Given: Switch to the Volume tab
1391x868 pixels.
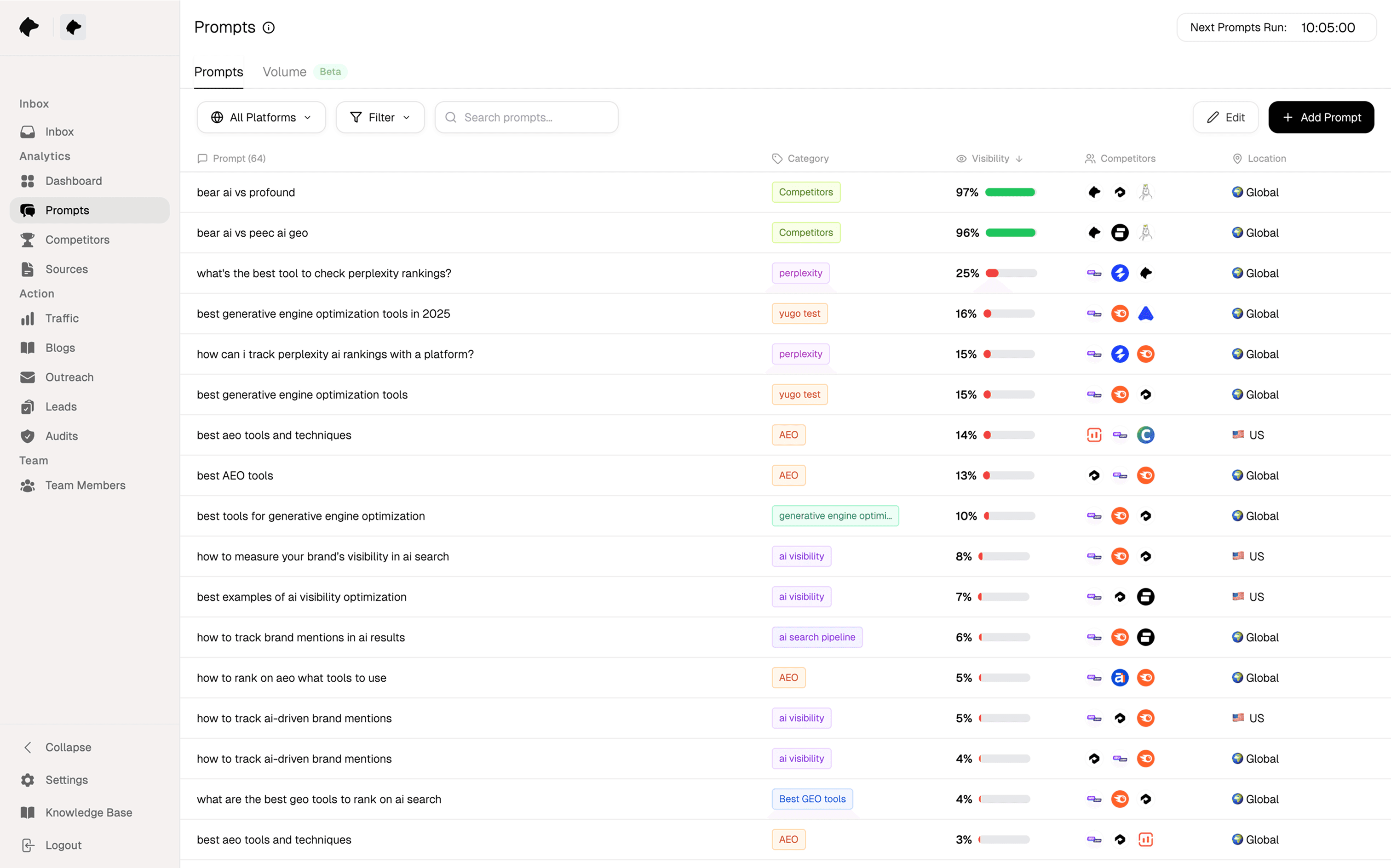Looking at the screenshot, I should point(284,72).
